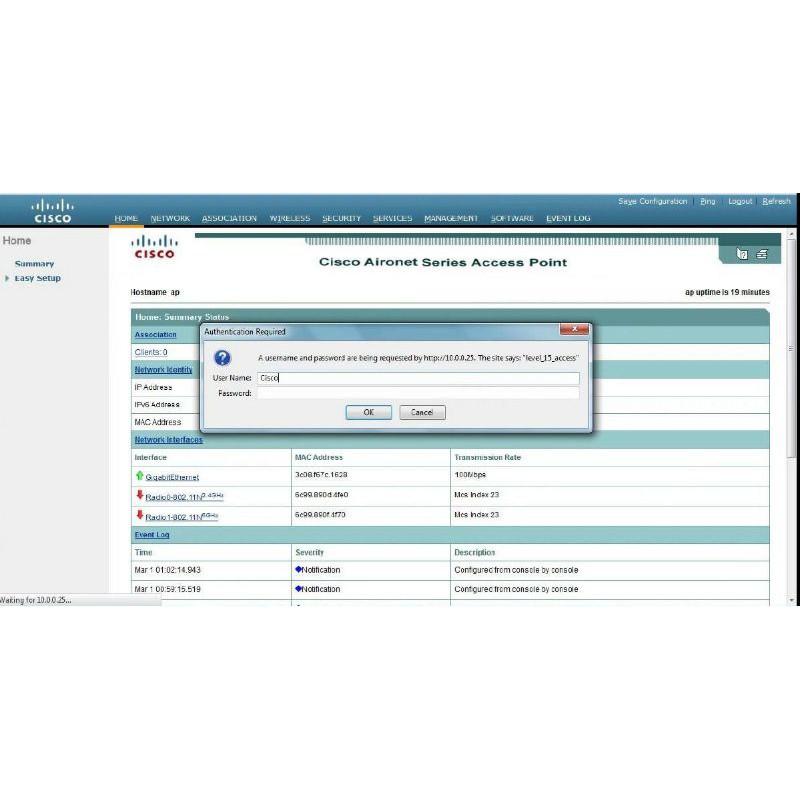
Task: Cancel the Authentication Required dialog
Action: tap(422, 412)
